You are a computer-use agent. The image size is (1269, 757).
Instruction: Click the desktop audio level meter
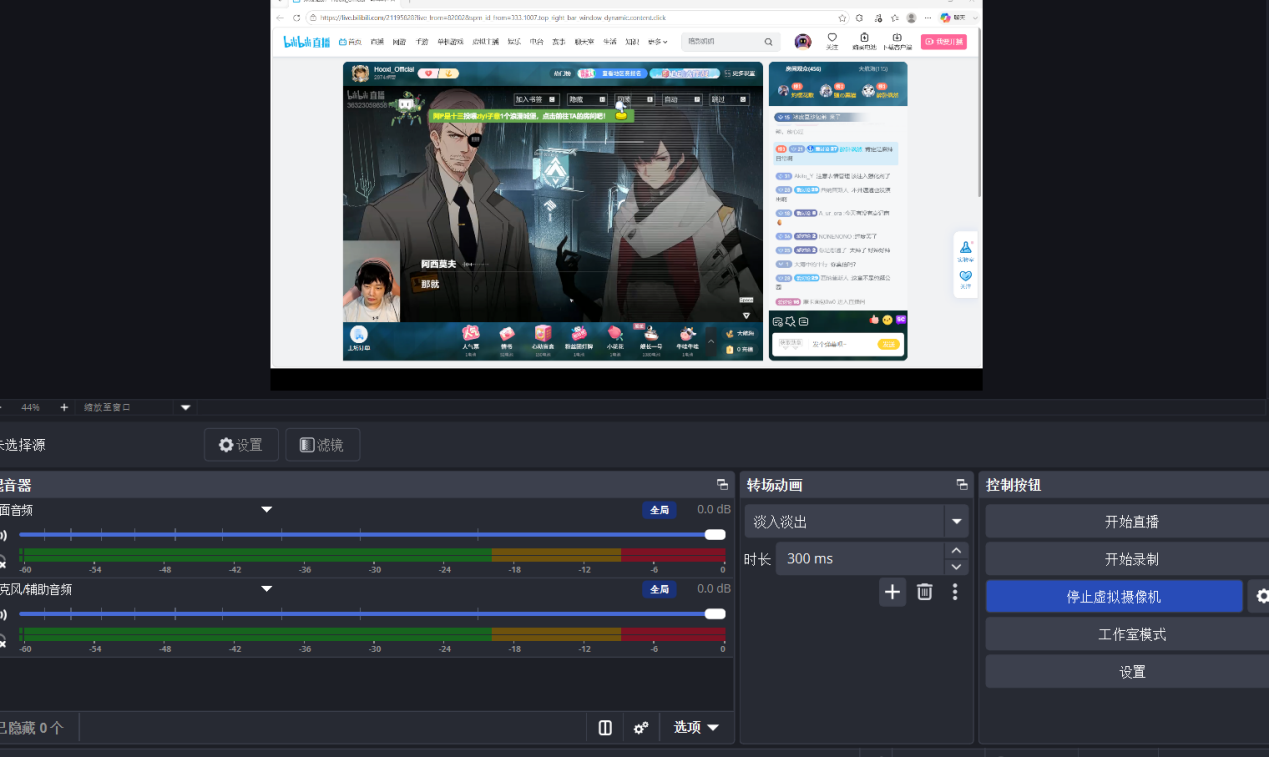pos(372,554)
